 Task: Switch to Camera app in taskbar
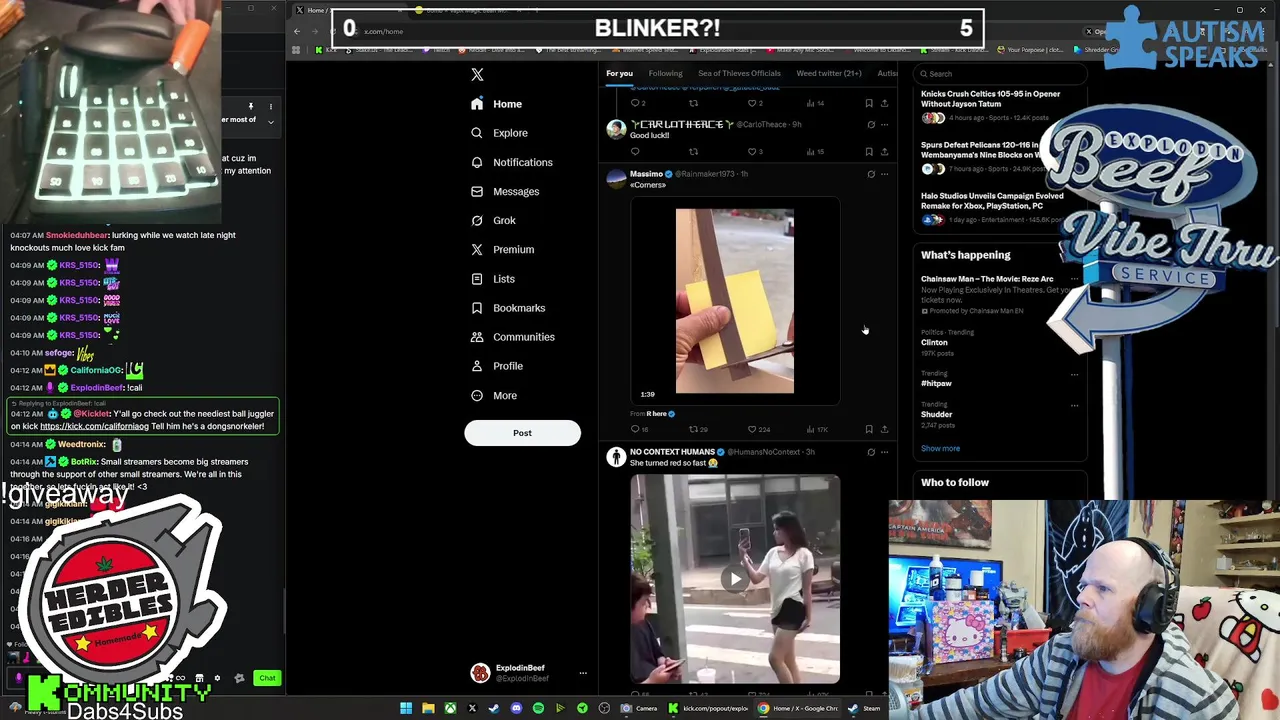click(640, 709)
